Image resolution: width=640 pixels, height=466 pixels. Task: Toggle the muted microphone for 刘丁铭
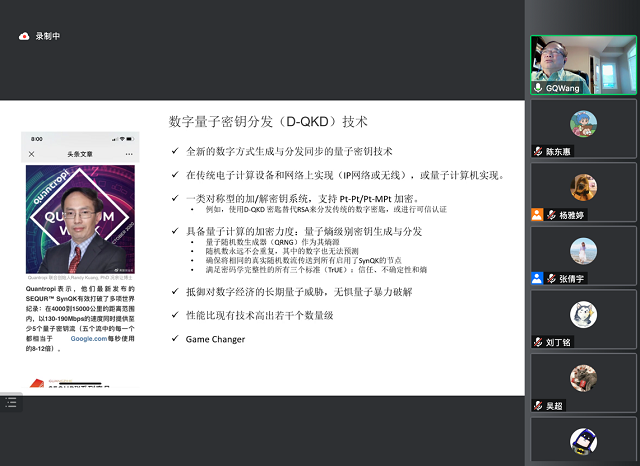point(538,342)
